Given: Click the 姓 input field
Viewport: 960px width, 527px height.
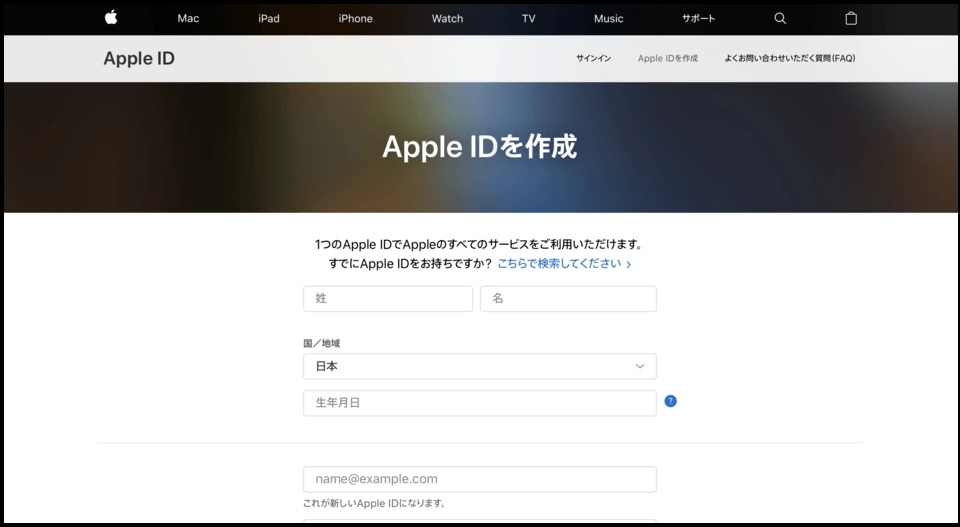Looking at the screenshot, I should (x=388, y=299).
